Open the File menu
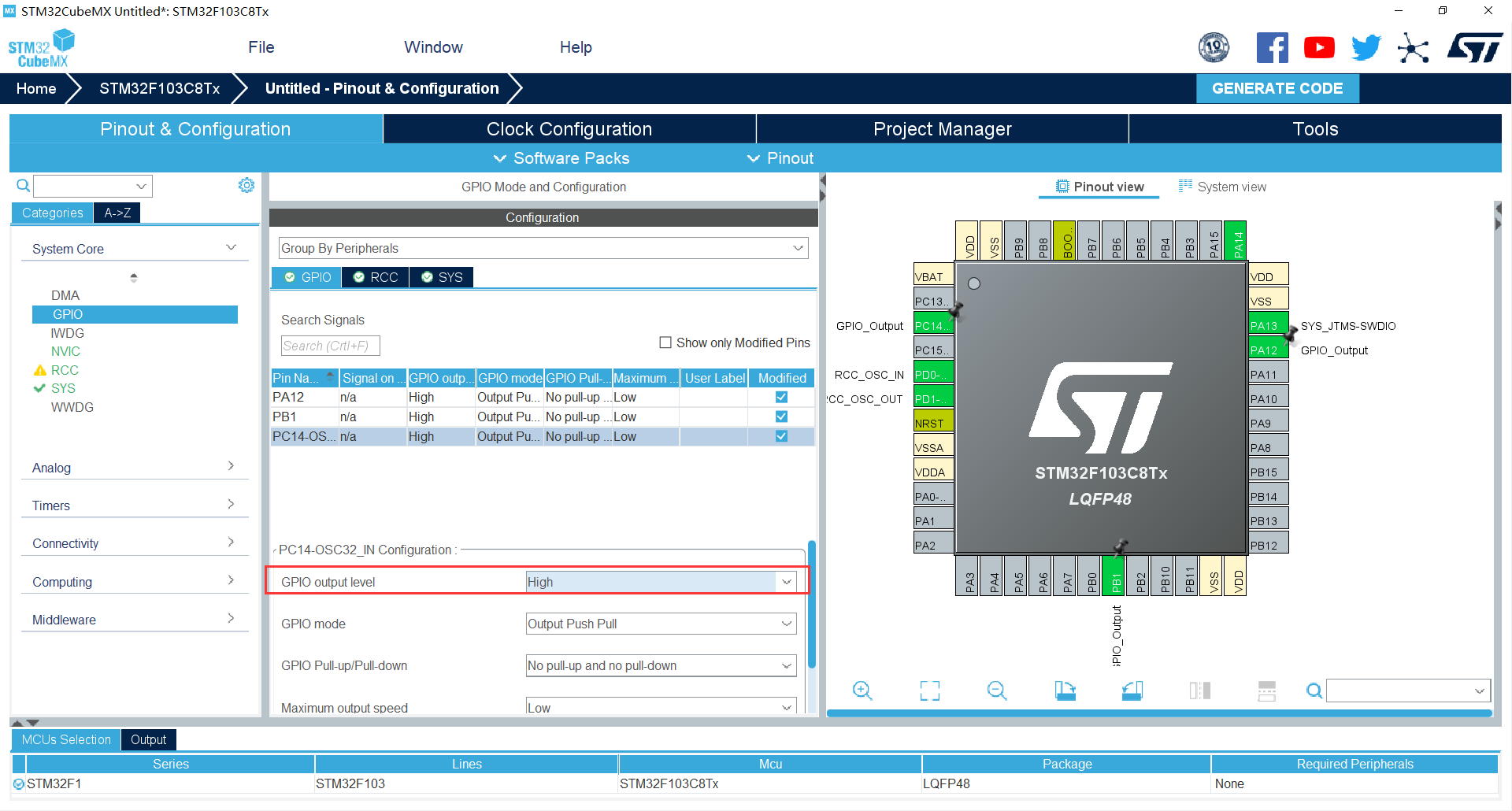 pyautogui.click(x=261, y=47)
